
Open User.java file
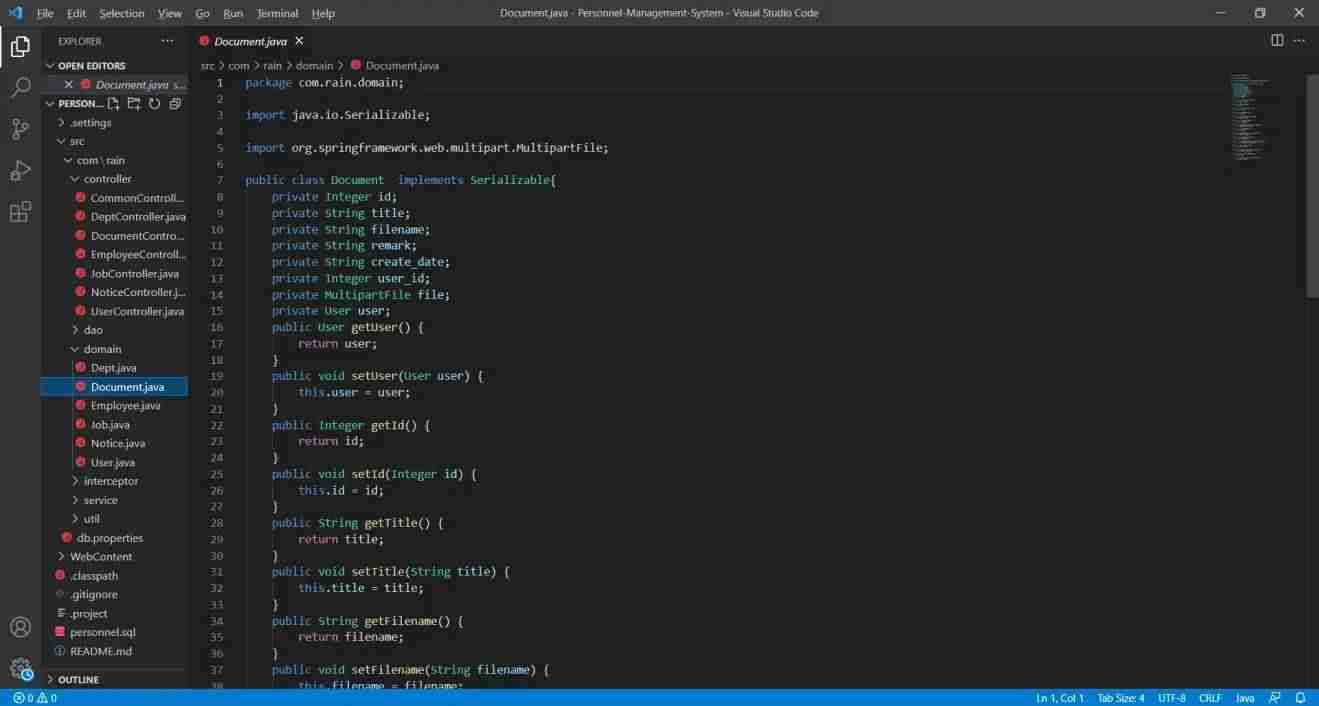[x=112, y=462]
